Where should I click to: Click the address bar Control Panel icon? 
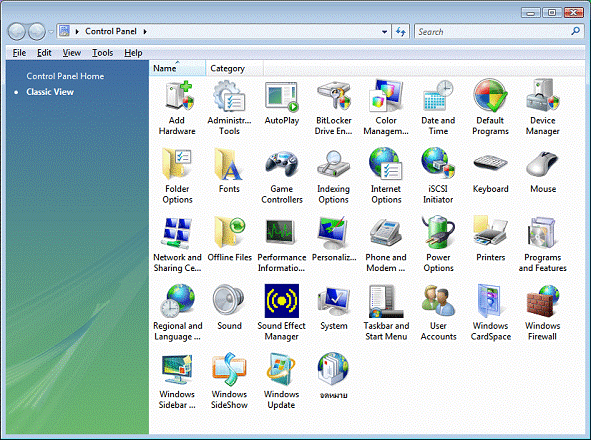coord(64,31)
